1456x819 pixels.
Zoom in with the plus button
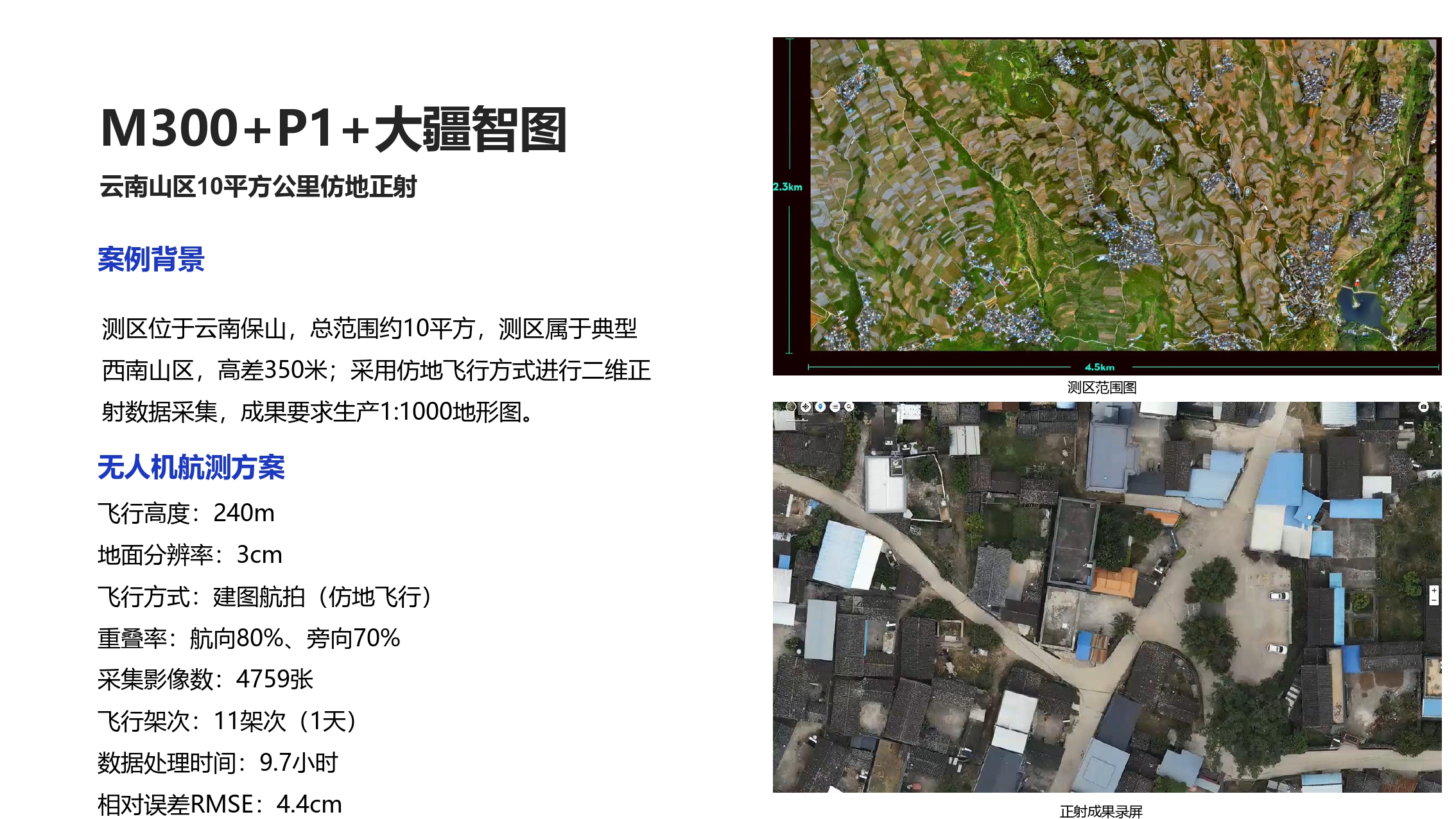tap(1434, 591)
